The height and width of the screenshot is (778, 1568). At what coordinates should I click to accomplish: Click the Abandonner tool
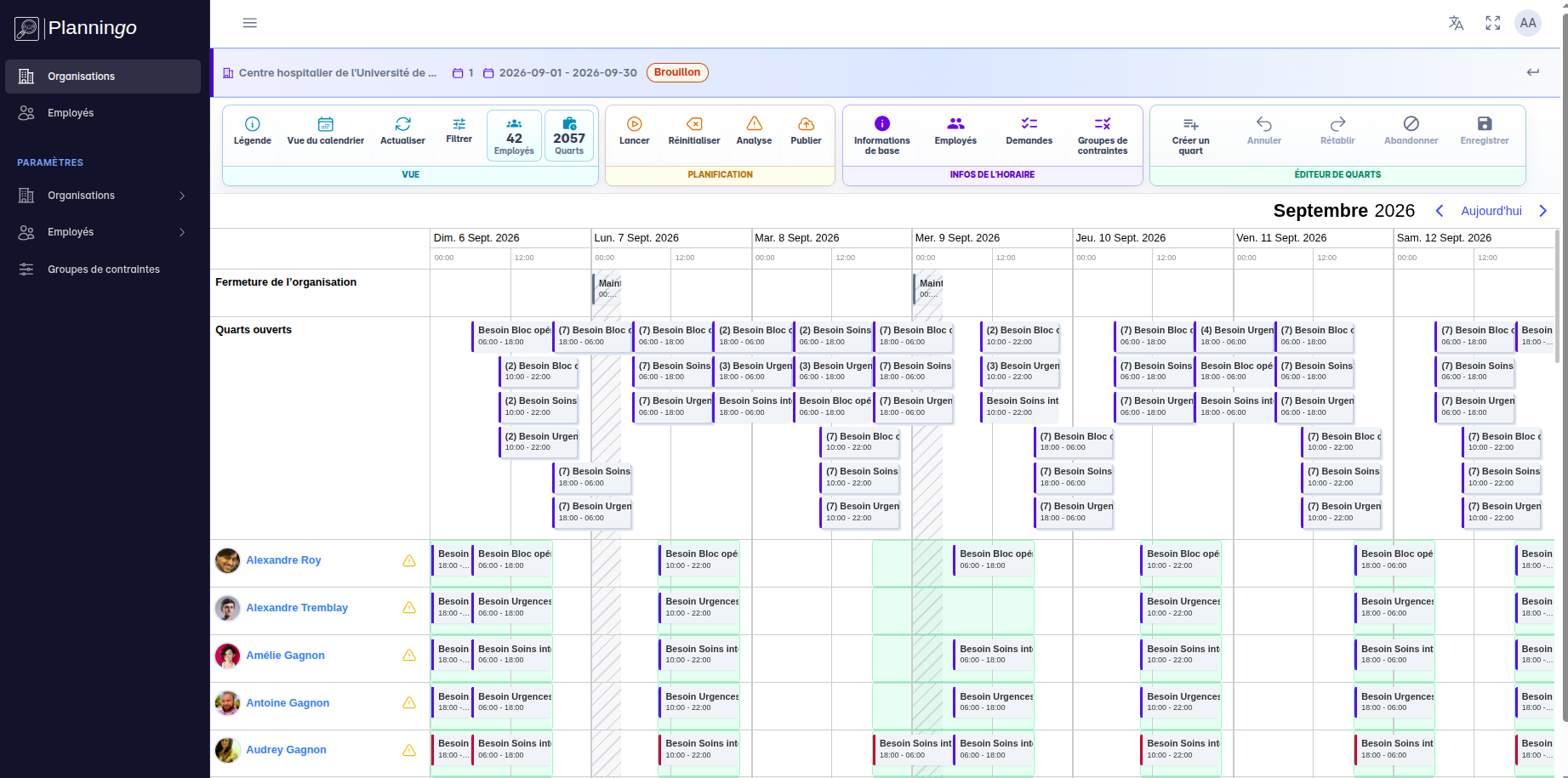1411,132
